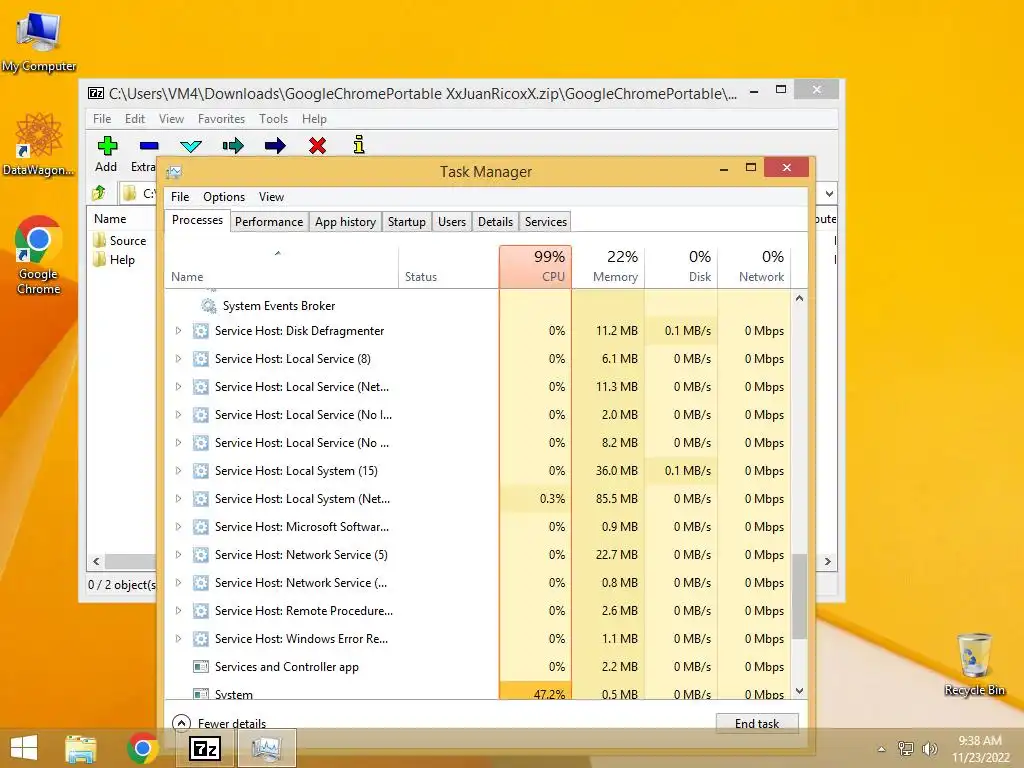Image resolution: width=1024 pixels, height=768 pixels.
Task: Click the process list scrollbar thumb
Action: [x=799, y=596]
